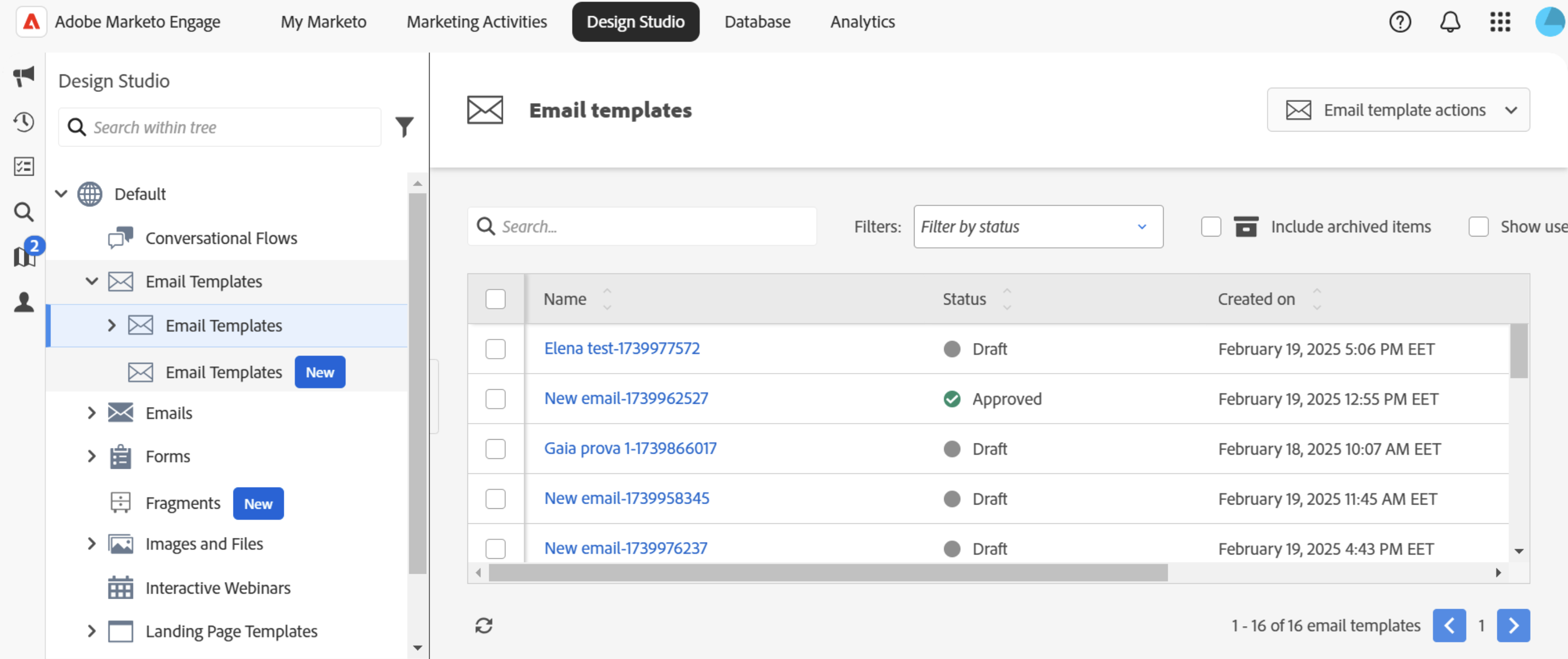Image resolution: width=1568 pixels, height=659 pixels.
Task: Click the table vertical scrollbar thumb
Action: click(1519, 350)
